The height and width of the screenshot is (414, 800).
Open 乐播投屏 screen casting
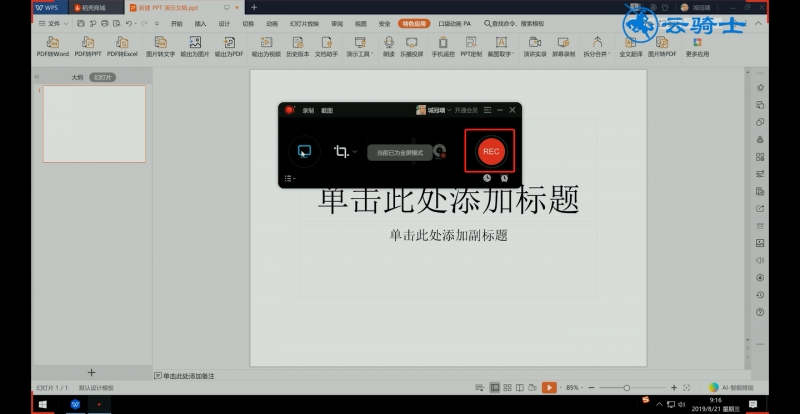(411, 46)
